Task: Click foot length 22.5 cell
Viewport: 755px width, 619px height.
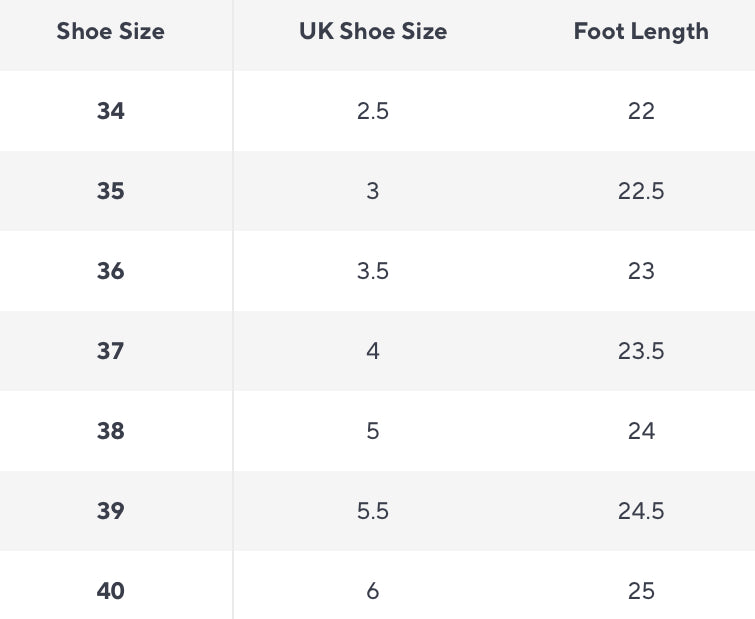Action: coord(641,191)
